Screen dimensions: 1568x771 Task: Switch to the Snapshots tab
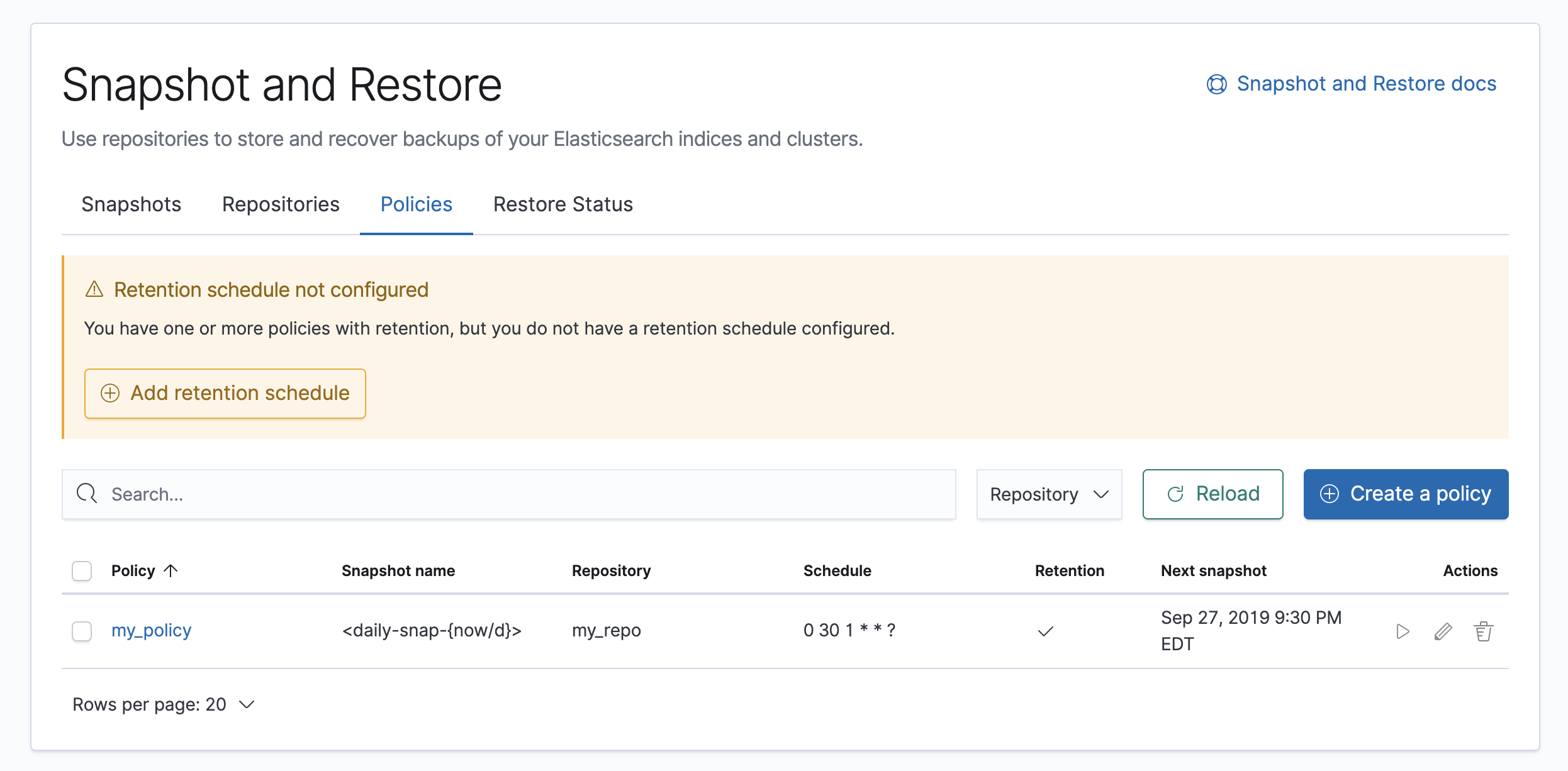pyautogui.click(x=131, y=204)
